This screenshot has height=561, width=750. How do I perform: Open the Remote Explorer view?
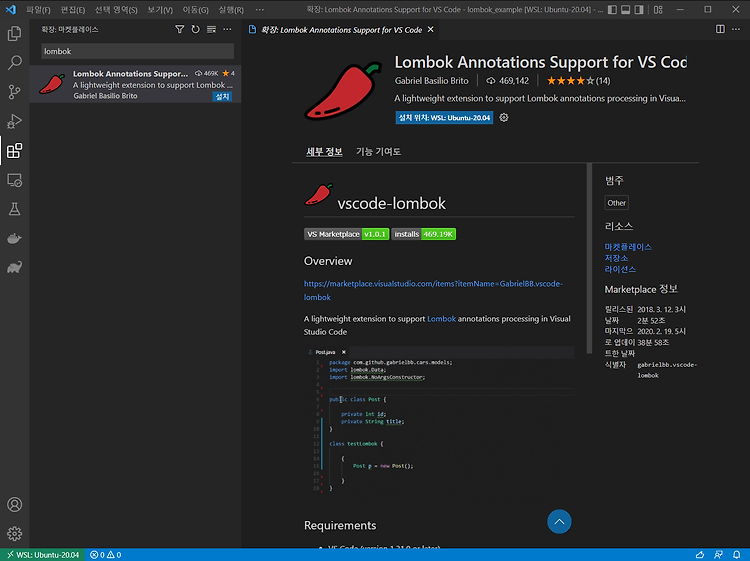14,180
